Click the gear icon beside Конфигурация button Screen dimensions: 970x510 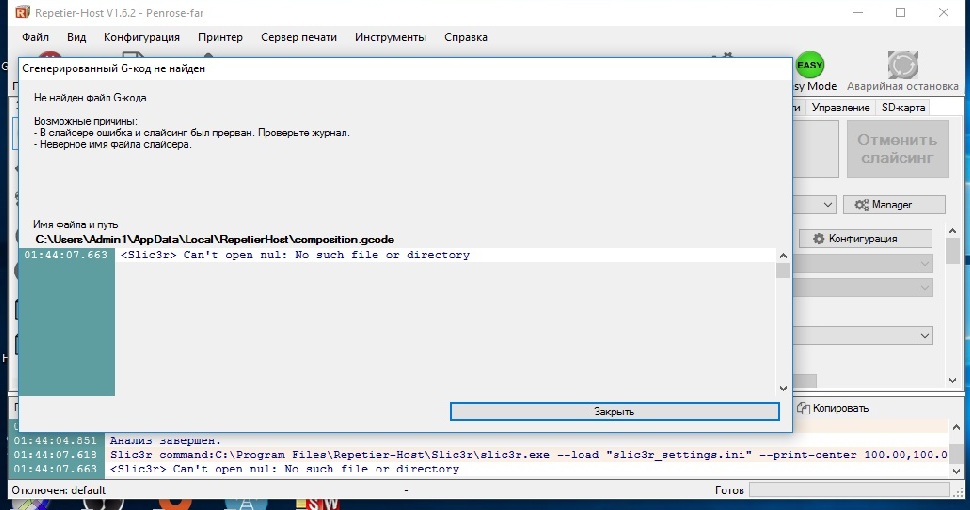pyautogui.click(x=818, y=238)
